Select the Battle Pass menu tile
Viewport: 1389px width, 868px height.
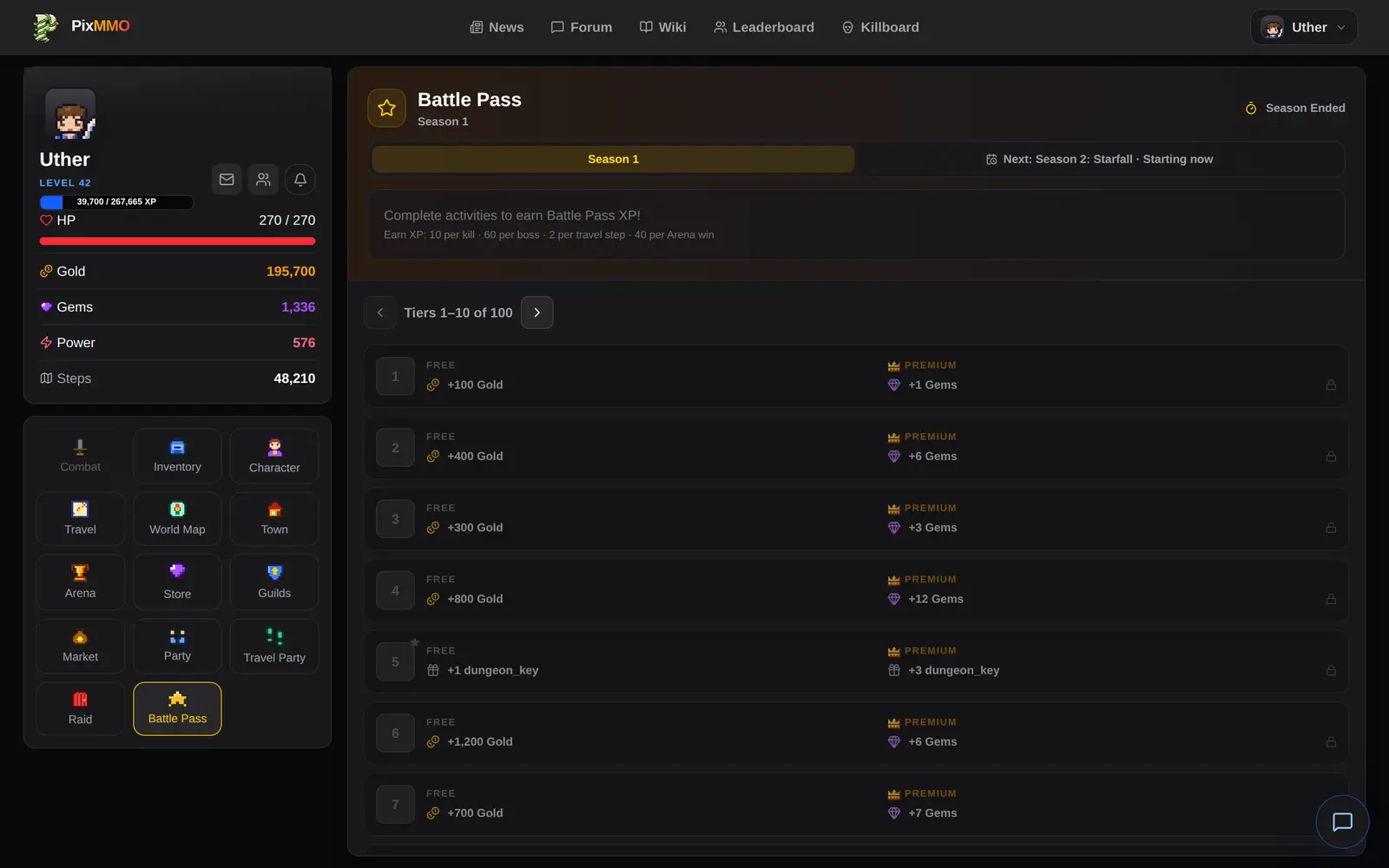coord(177,708)
